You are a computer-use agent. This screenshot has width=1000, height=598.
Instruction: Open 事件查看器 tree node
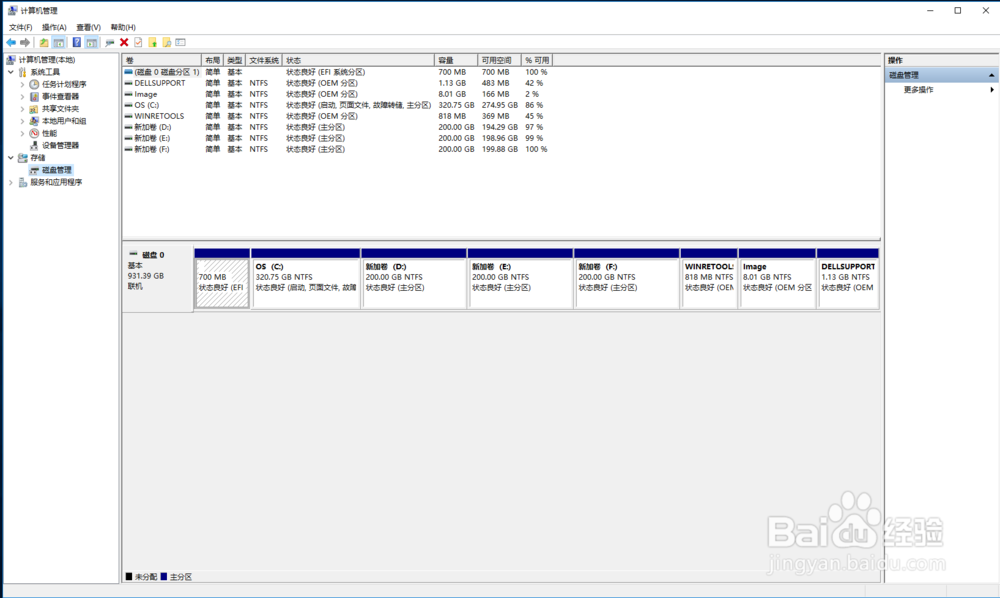[60, 96]
